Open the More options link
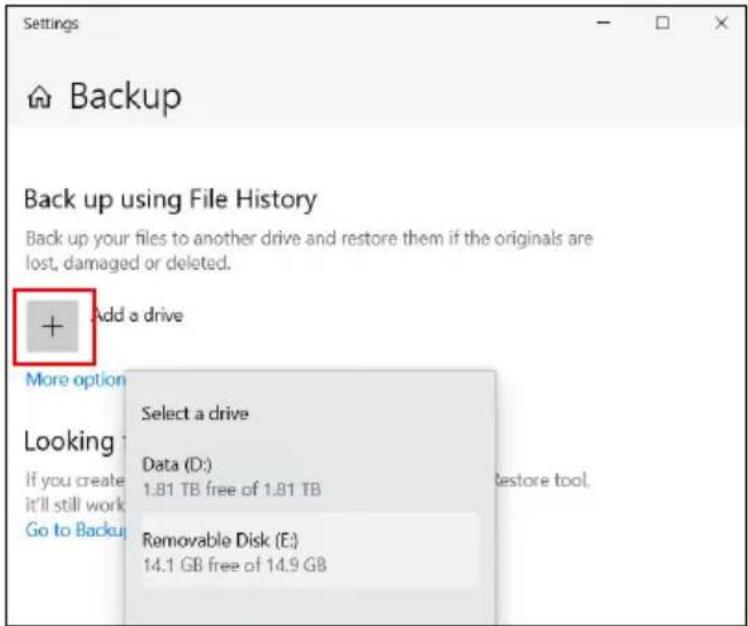 pyautogui.click(x=75, y=380)
